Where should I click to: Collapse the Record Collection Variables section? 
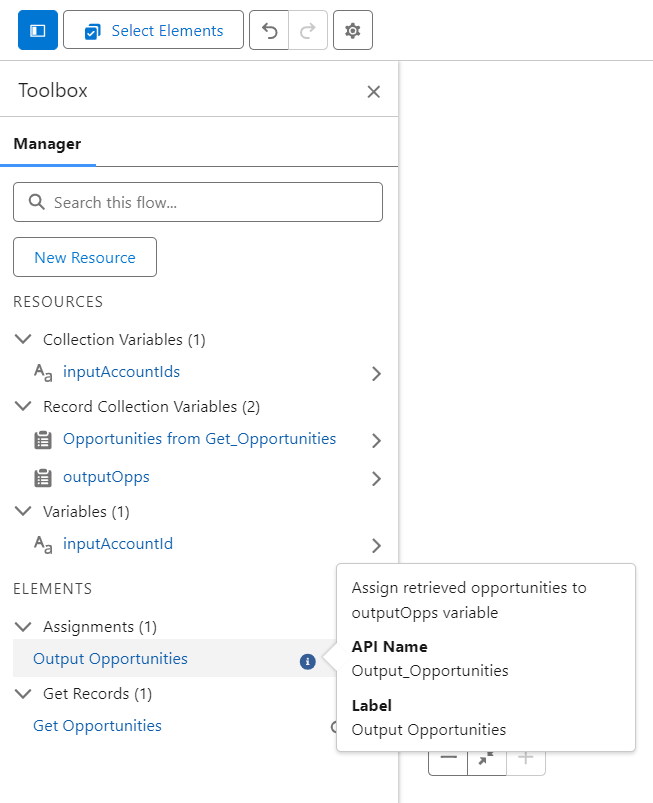click(x=23, y=406)
